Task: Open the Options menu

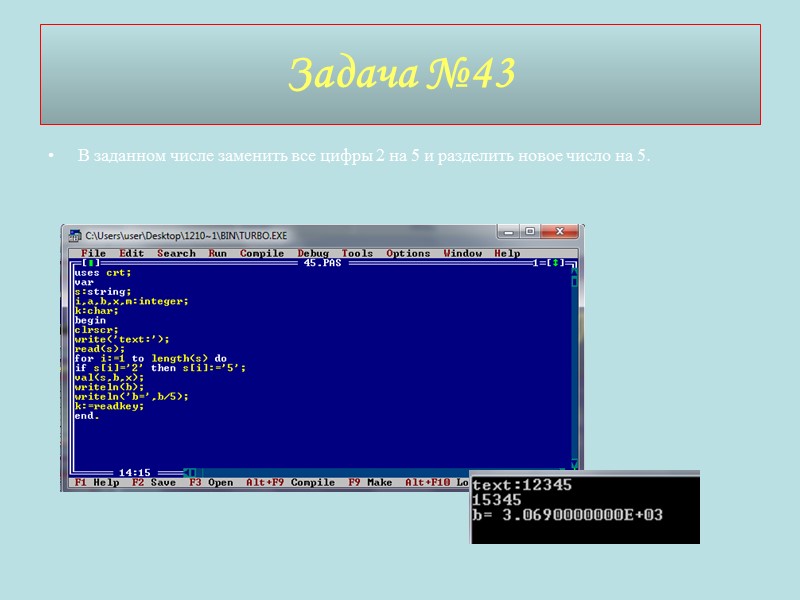Action: coord(408,253)
